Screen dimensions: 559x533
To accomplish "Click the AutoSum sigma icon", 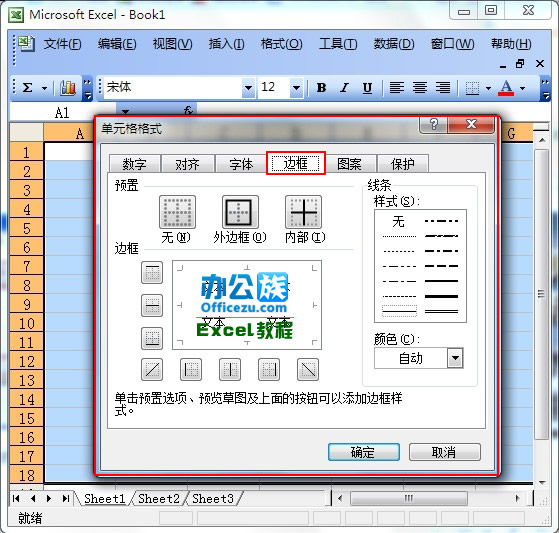I will [27, 87].
